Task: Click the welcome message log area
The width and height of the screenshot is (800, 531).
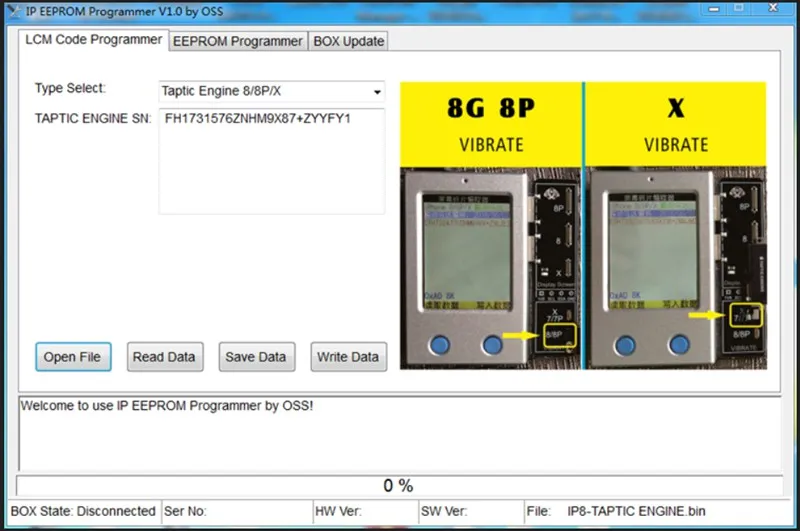Action: tap(399, 433)
